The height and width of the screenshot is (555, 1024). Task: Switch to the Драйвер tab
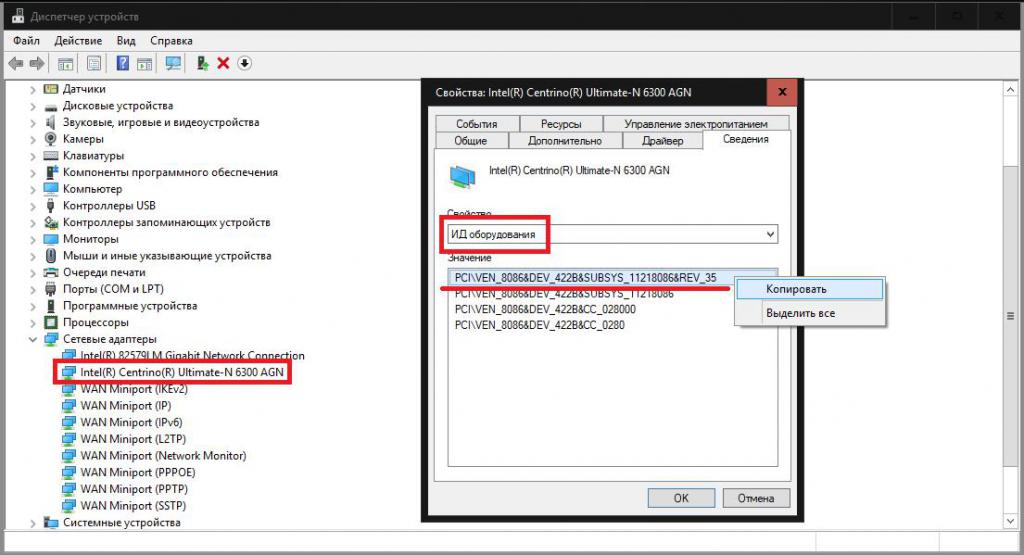(662, 140)
